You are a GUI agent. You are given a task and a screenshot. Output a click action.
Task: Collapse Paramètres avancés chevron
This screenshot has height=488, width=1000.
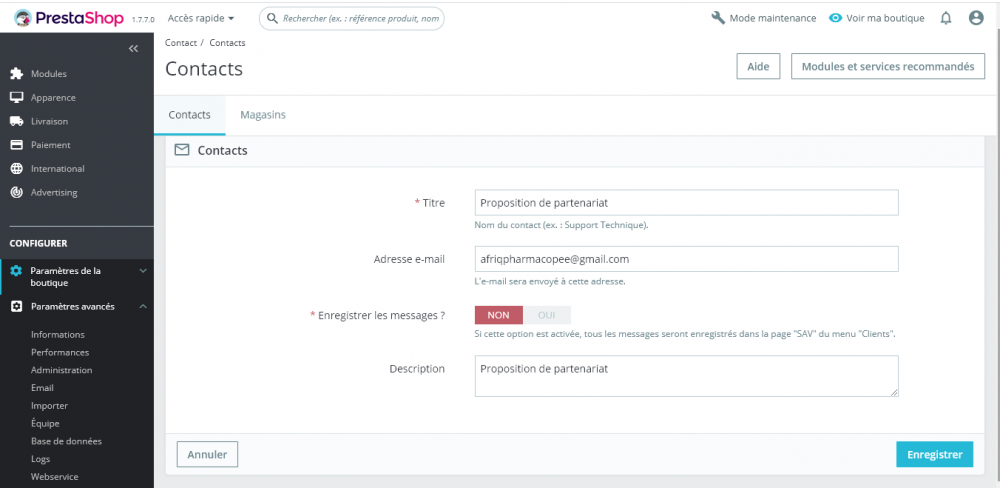tap(143, 306)
